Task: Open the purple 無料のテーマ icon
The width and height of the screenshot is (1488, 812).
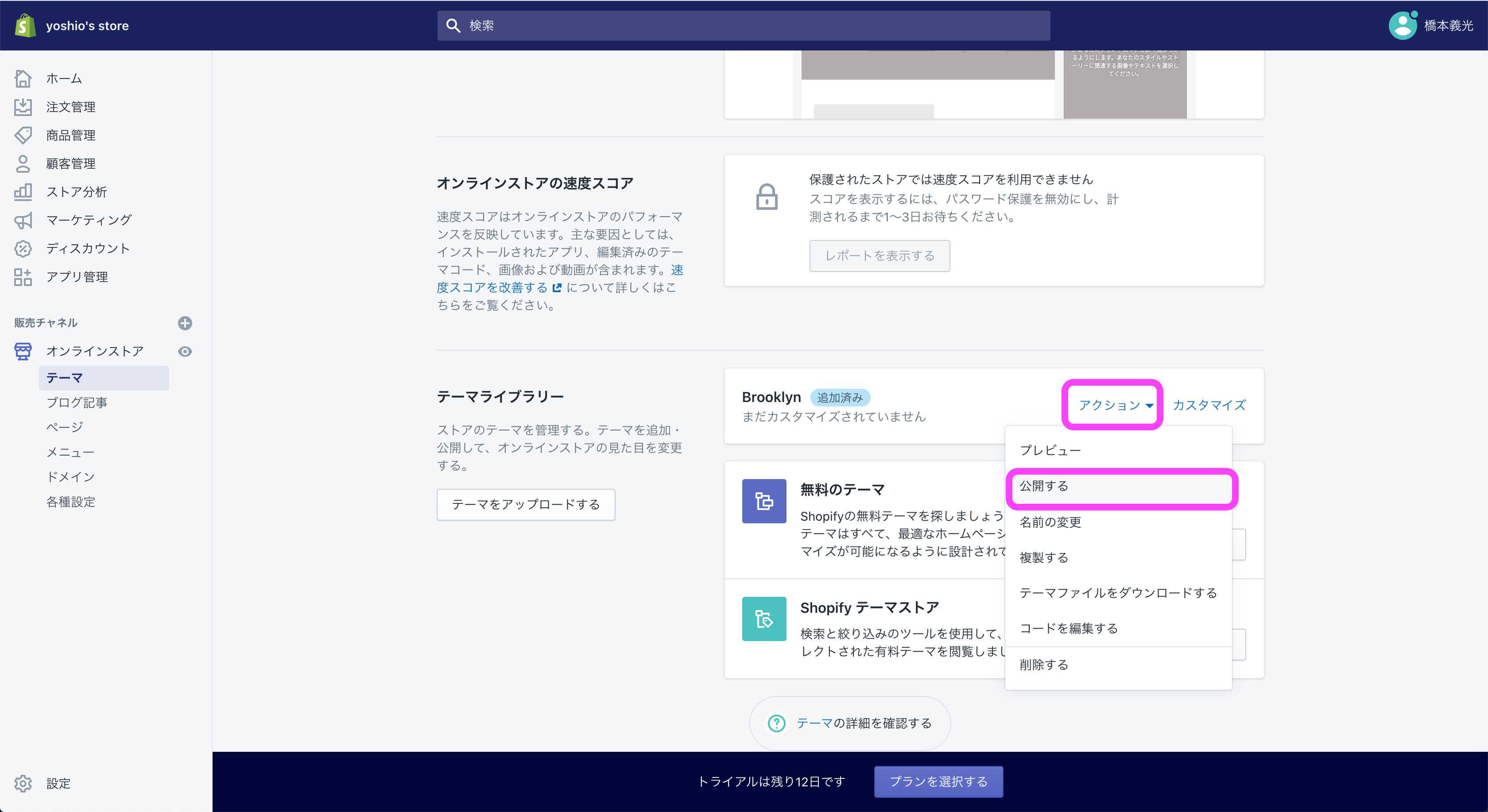Action: coord(763,501)
